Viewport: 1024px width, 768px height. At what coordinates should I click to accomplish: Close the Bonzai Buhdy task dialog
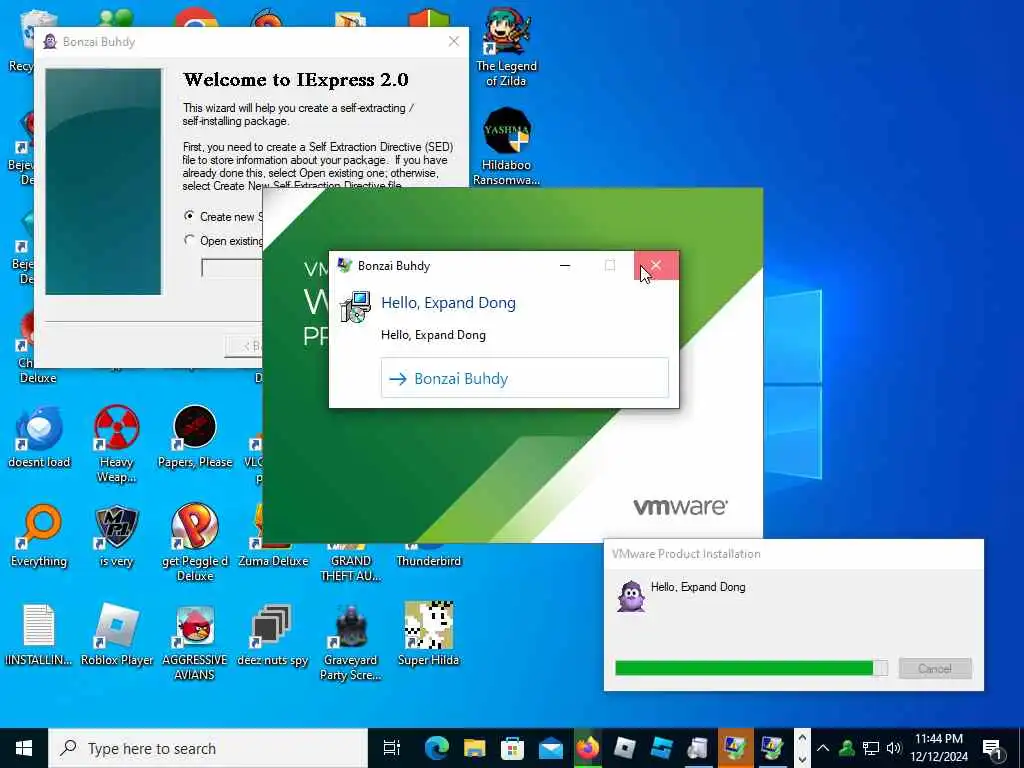click(656, 265)
